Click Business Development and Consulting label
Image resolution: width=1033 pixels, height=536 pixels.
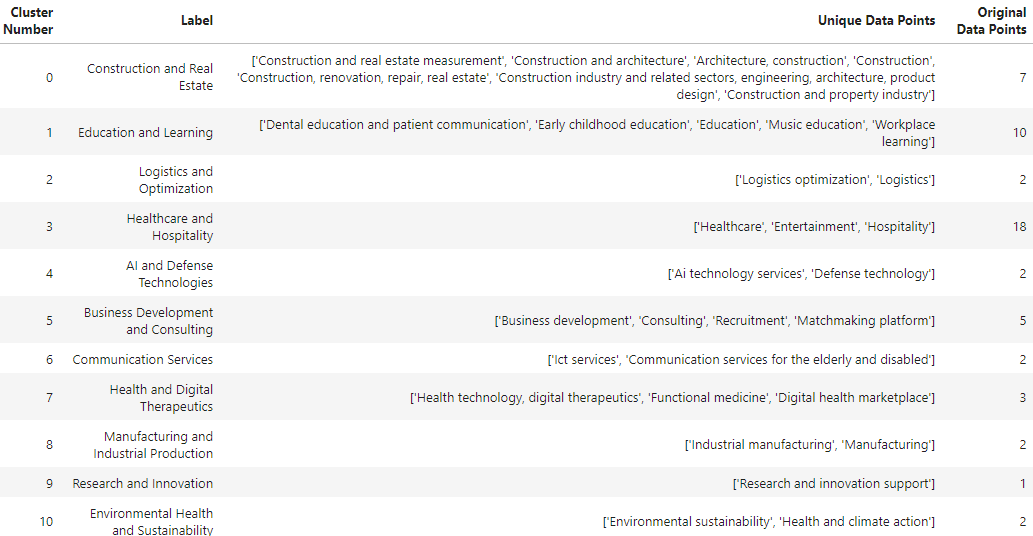click(148, 321)
